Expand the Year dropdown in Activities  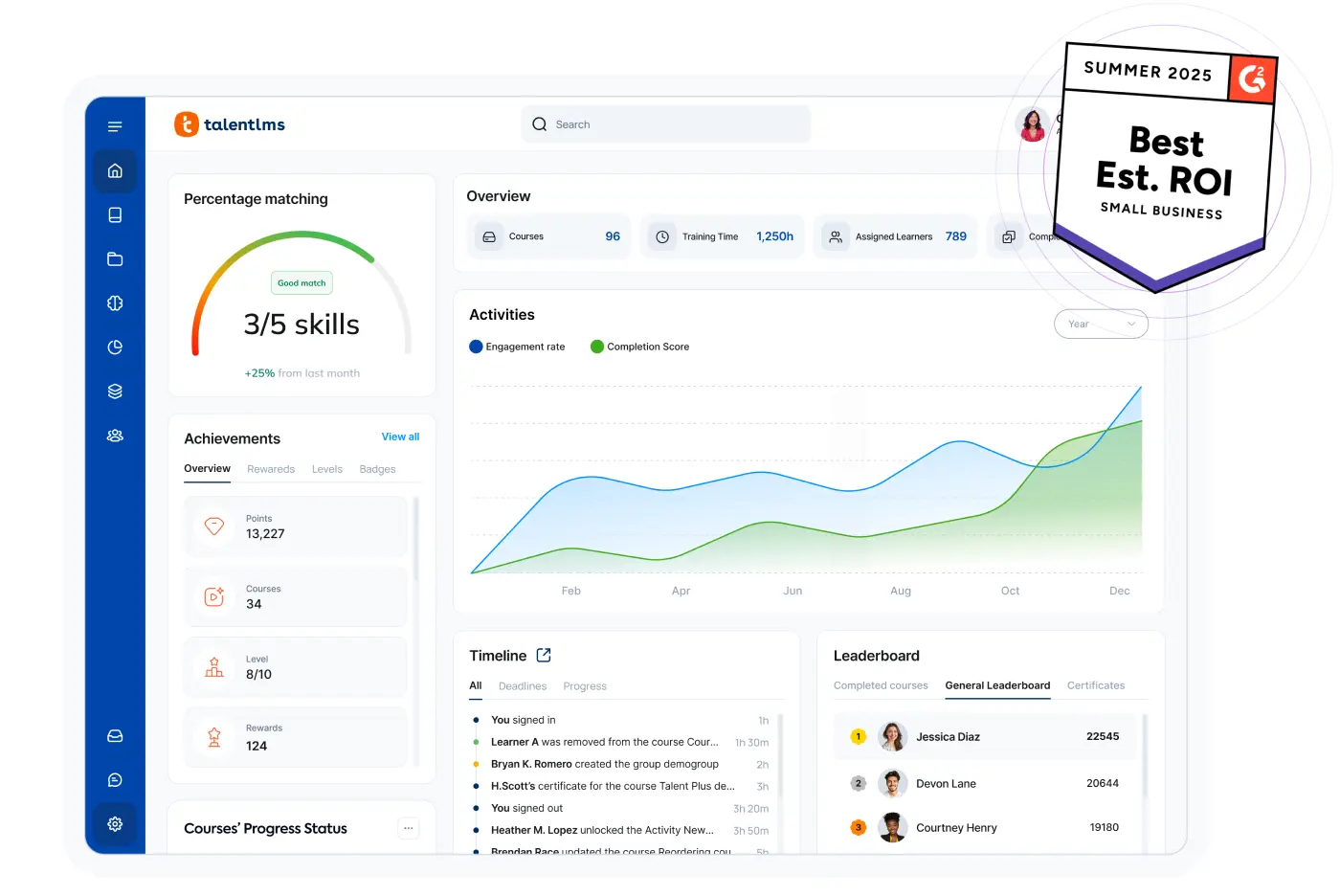coord(1101,324)
